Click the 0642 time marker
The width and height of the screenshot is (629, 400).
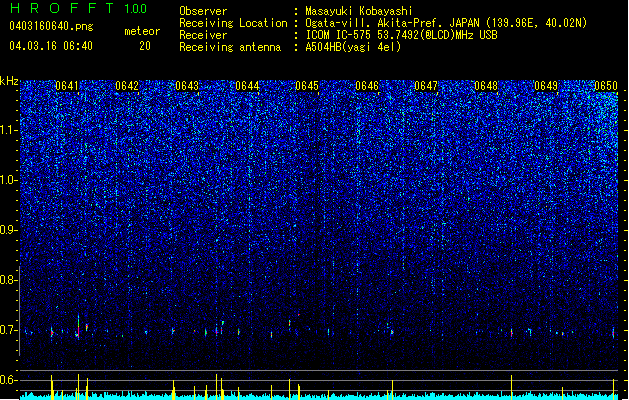[127, 86]
